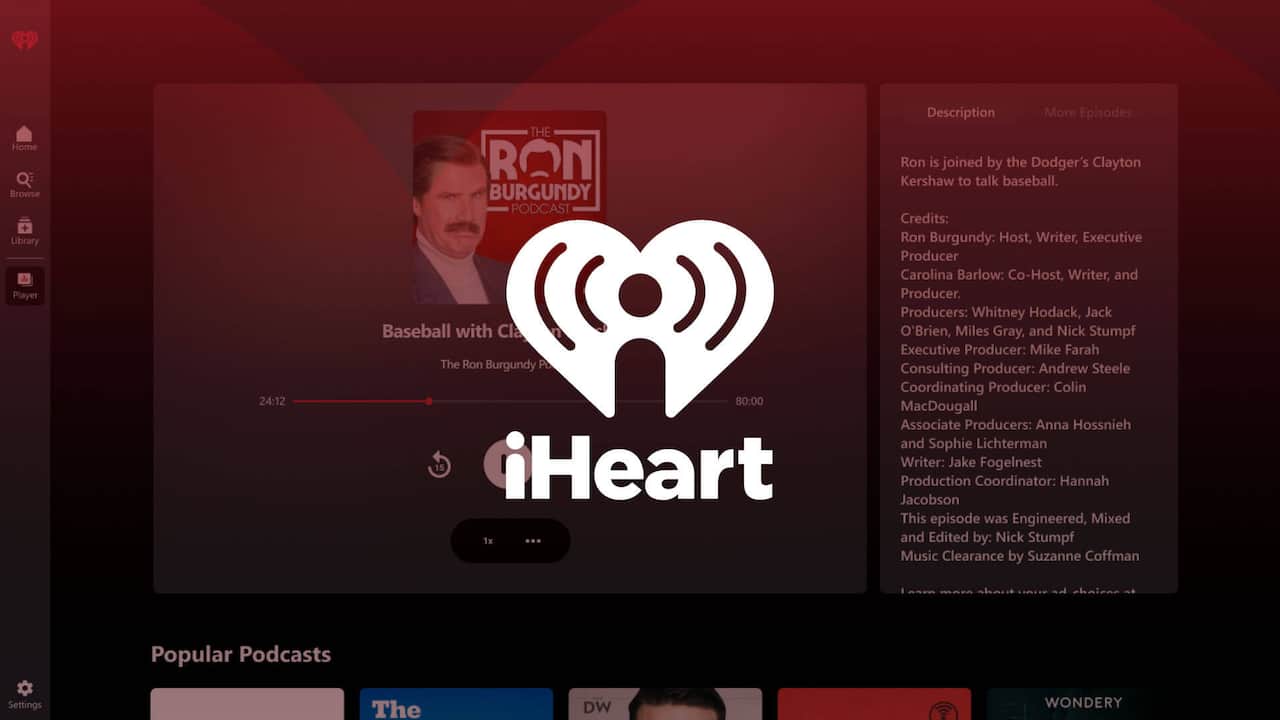Open the DW podcast tile
Screen dimensions: 1280x720
click(x=665, y=704)
